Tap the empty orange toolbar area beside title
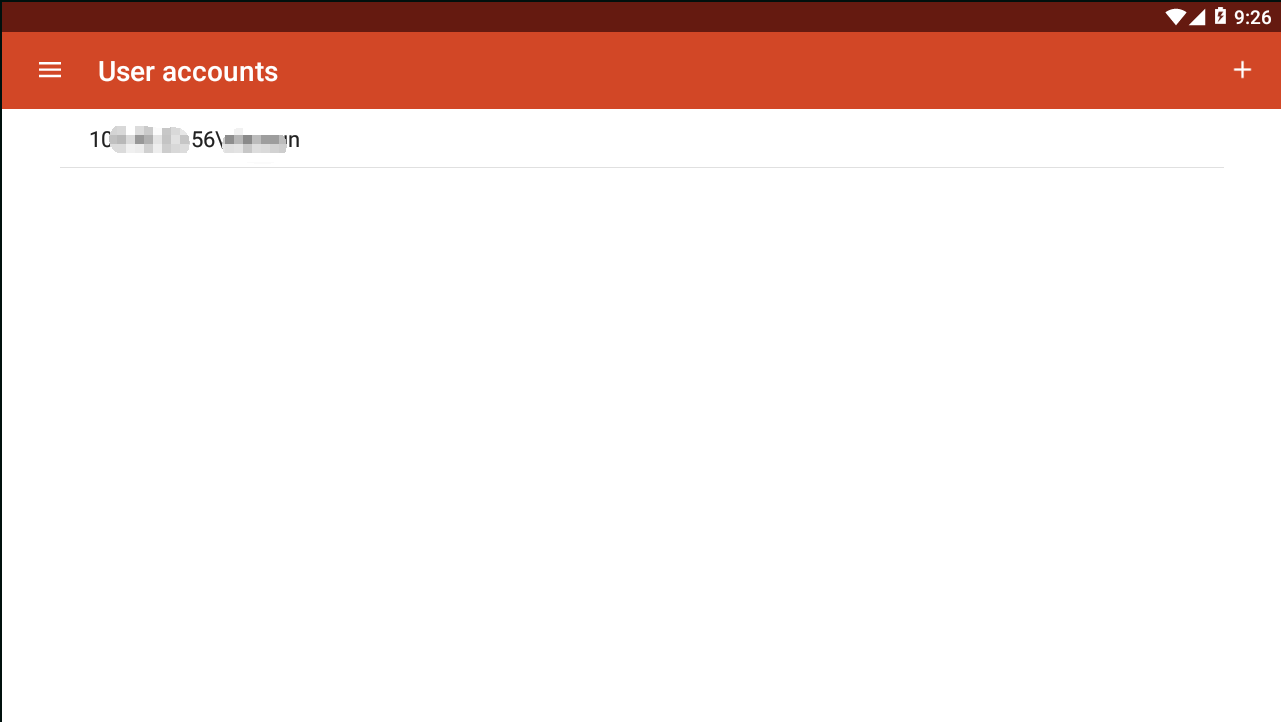The height and width of the screenshot is (722, 1281). (x=750, y=70)
